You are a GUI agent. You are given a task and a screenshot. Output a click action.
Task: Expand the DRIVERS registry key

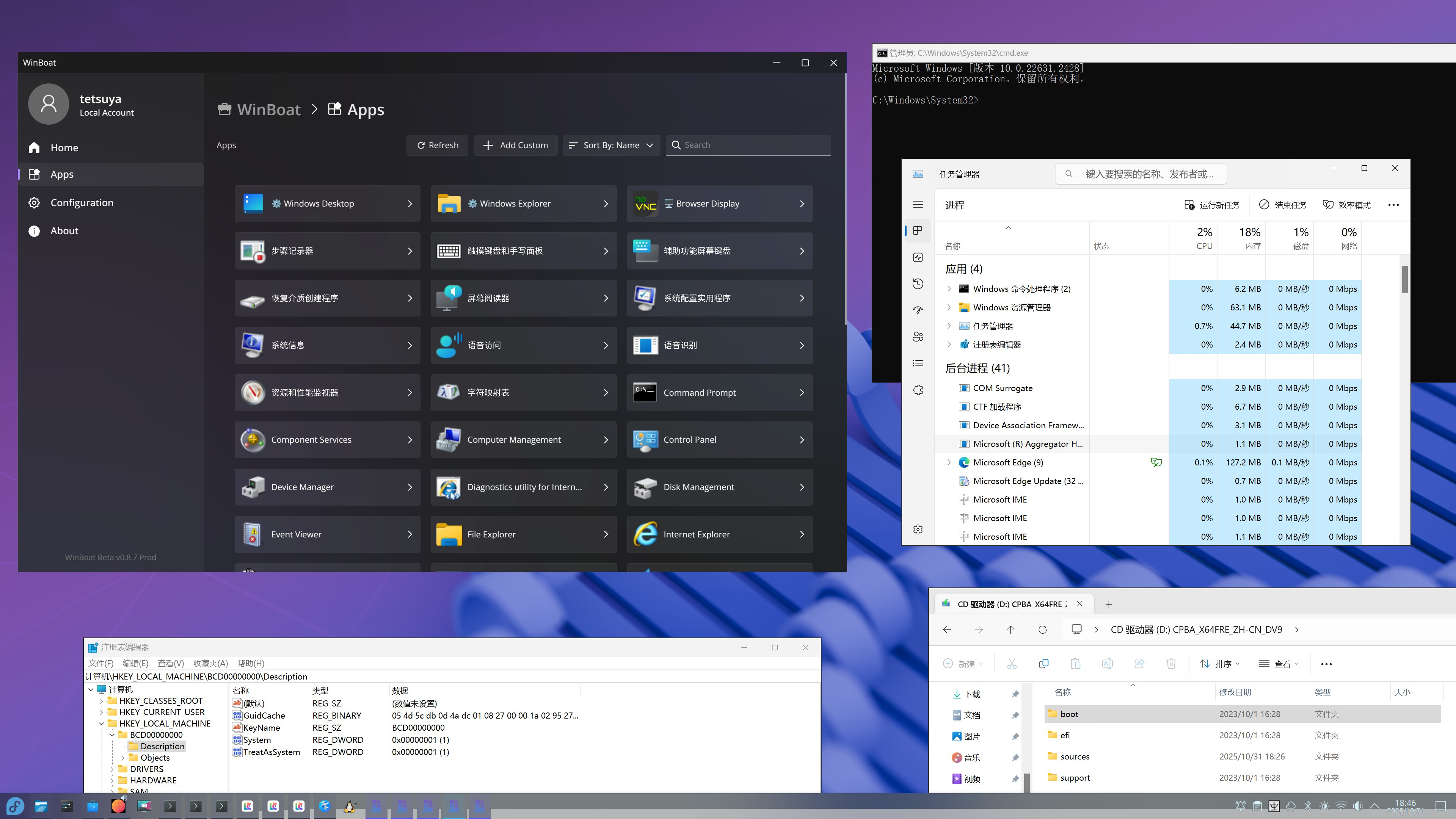(x=112, y=769)
